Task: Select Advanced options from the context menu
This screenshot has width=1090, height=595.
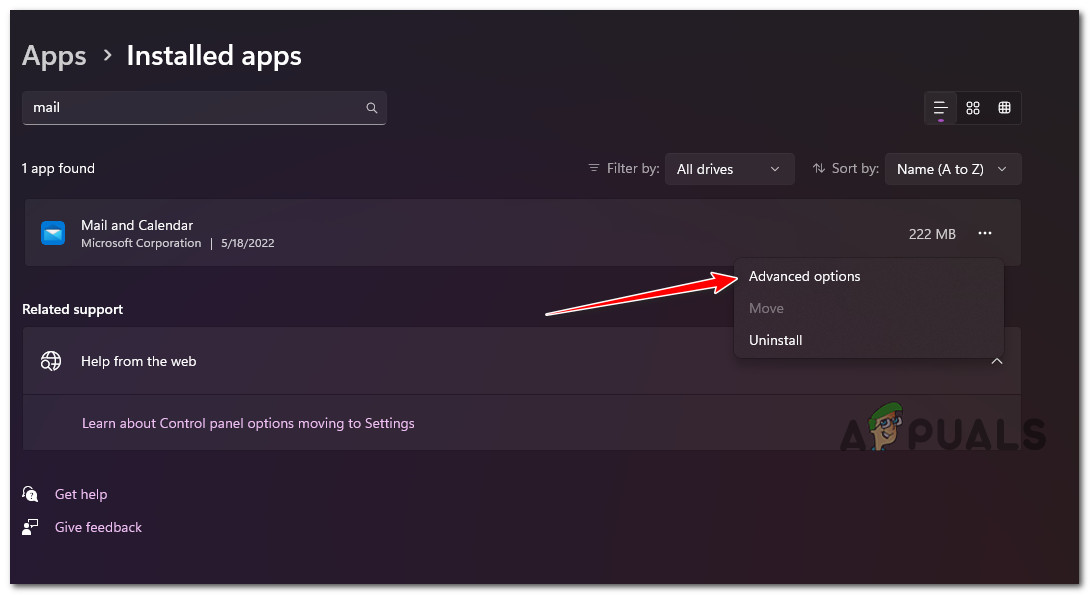Action: (805, 276)
